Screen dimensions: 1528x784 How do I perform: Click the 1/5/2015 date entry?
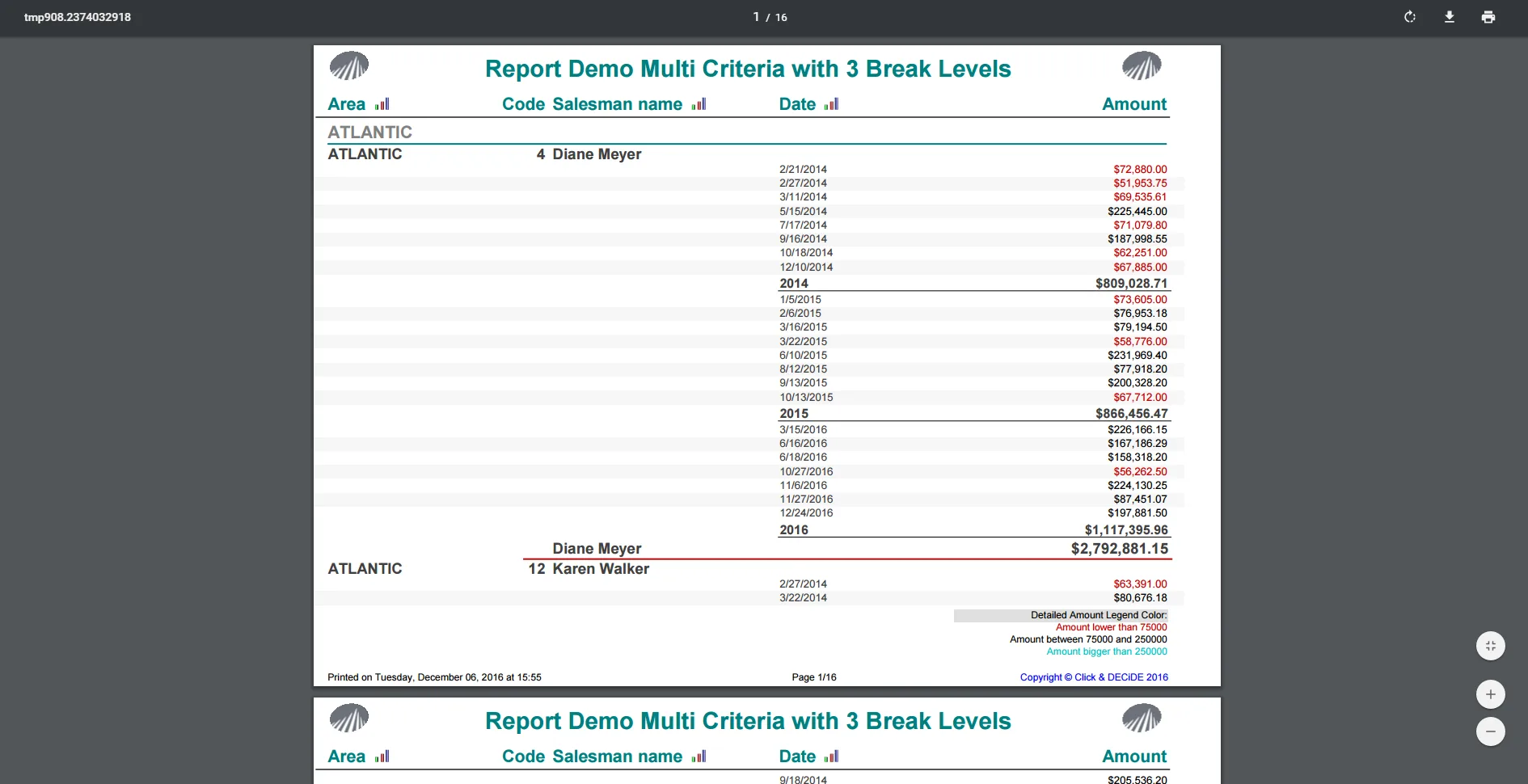pyautogui.click(x=800, y=300)
